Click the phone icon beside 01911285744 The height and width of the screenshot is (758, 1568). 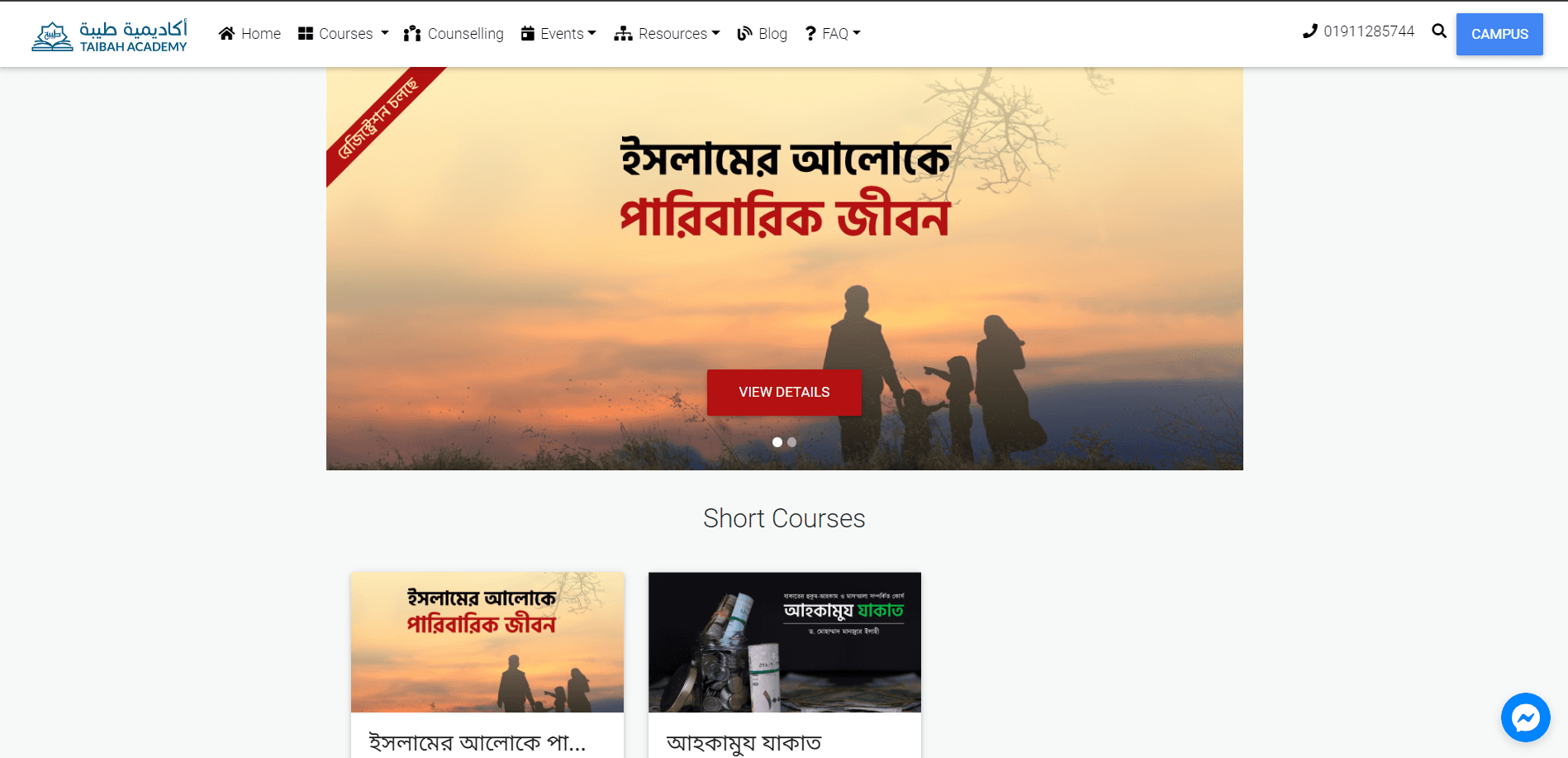pos(1310,31)
